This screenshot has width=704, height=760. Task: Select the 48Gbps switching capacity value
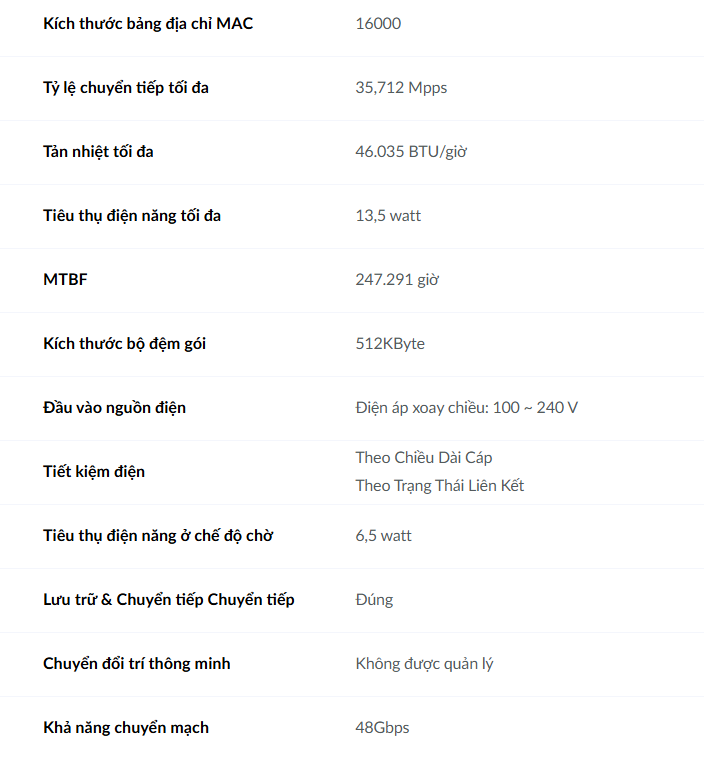tap(382, 728)
